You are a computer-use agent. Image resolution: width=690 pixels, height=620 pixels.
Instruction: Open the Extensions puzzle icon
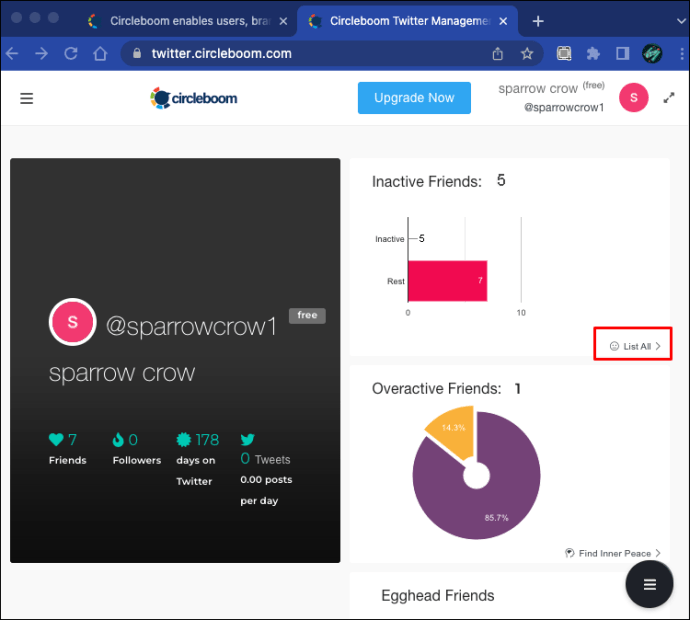point(593,54)
